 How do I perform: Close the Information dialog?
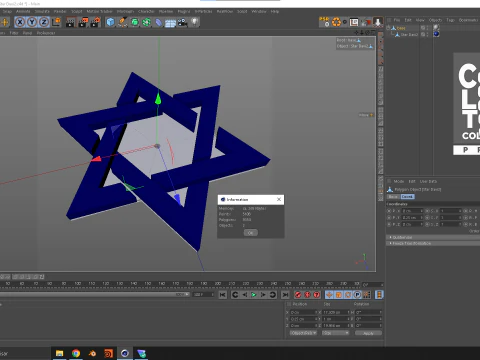click(x=279, y=199)
